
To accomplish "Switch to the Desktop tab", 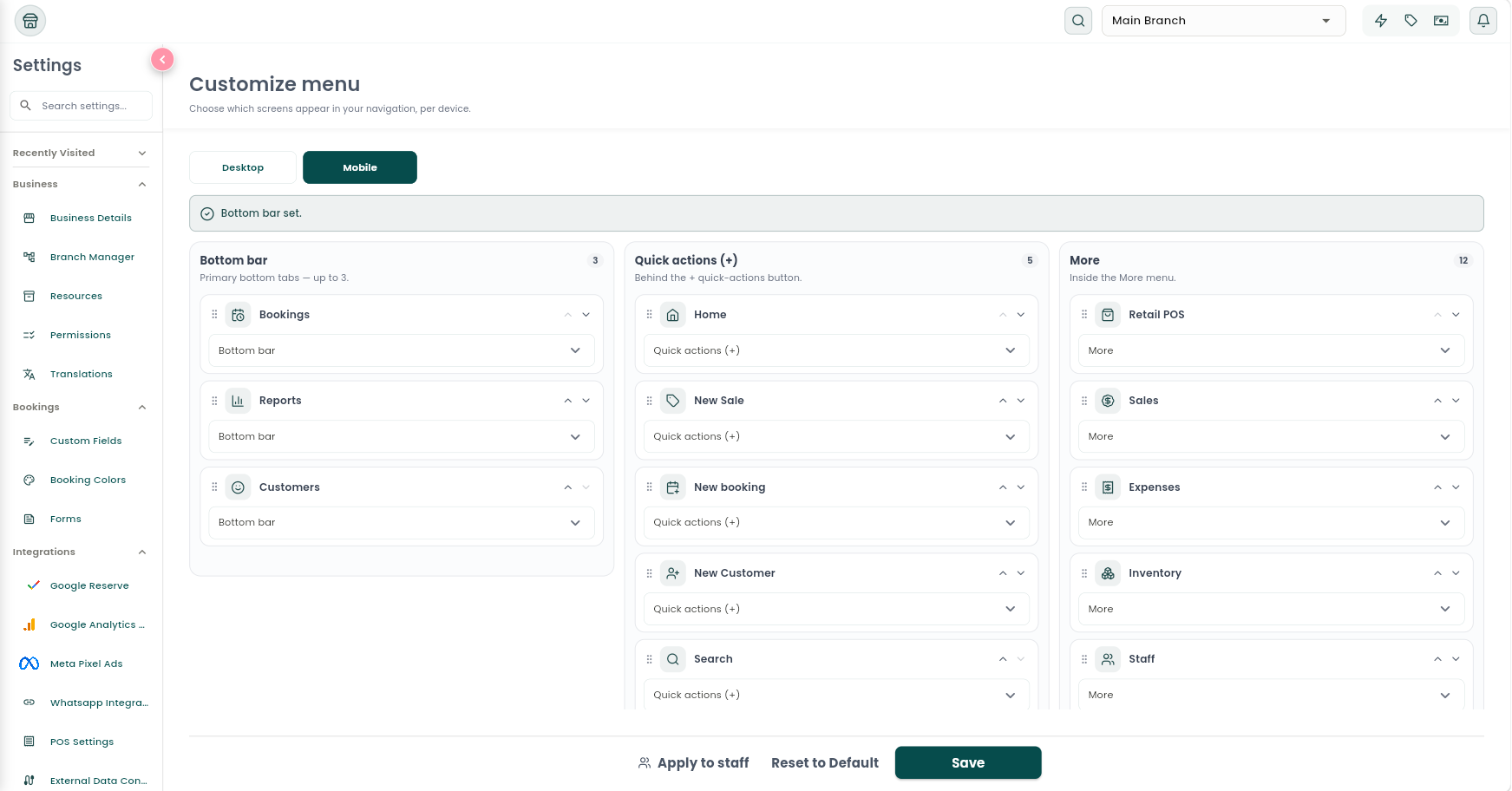I will [x=243, y=167].
